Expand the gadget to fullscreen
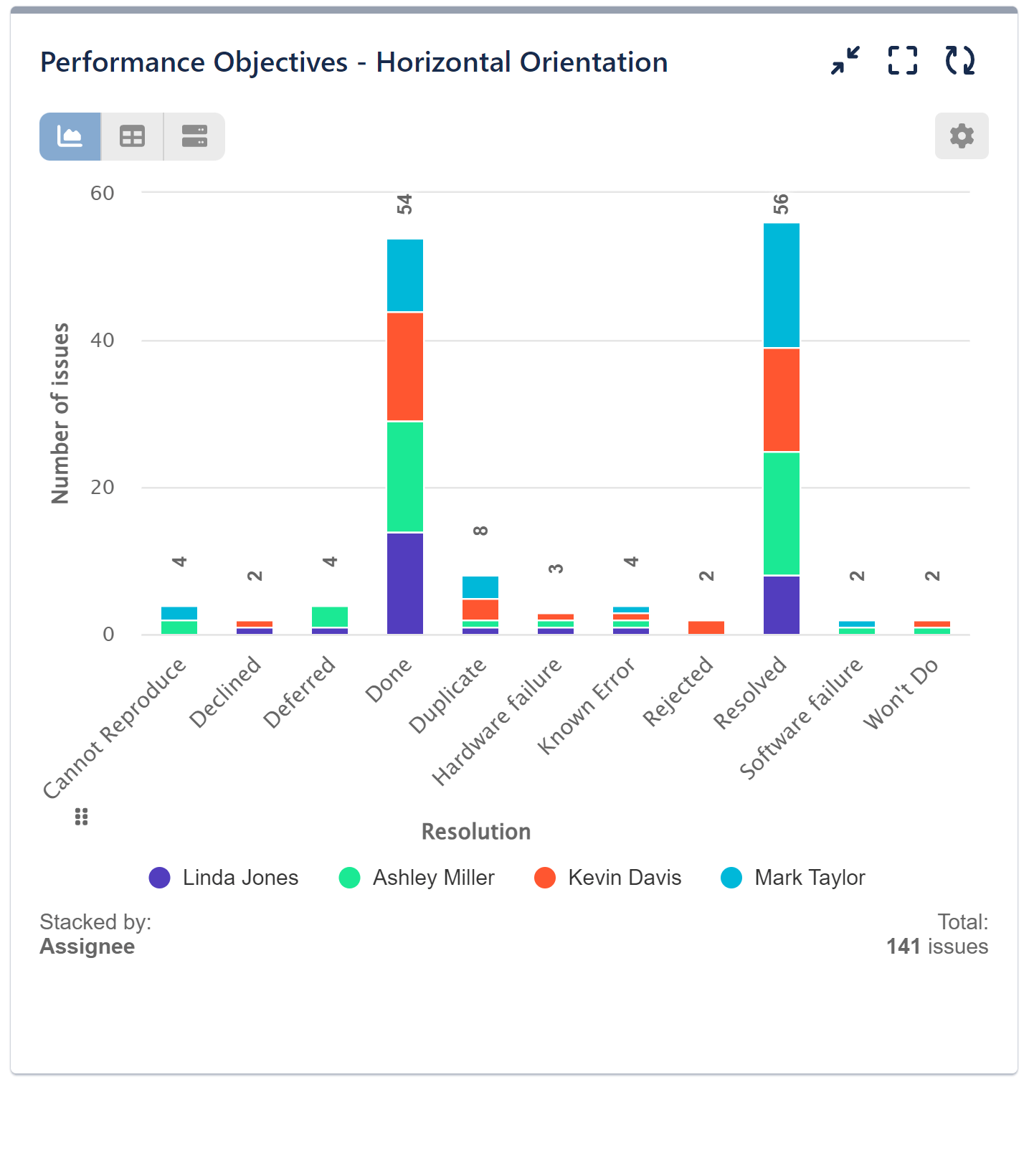 (x=901, y=61)
